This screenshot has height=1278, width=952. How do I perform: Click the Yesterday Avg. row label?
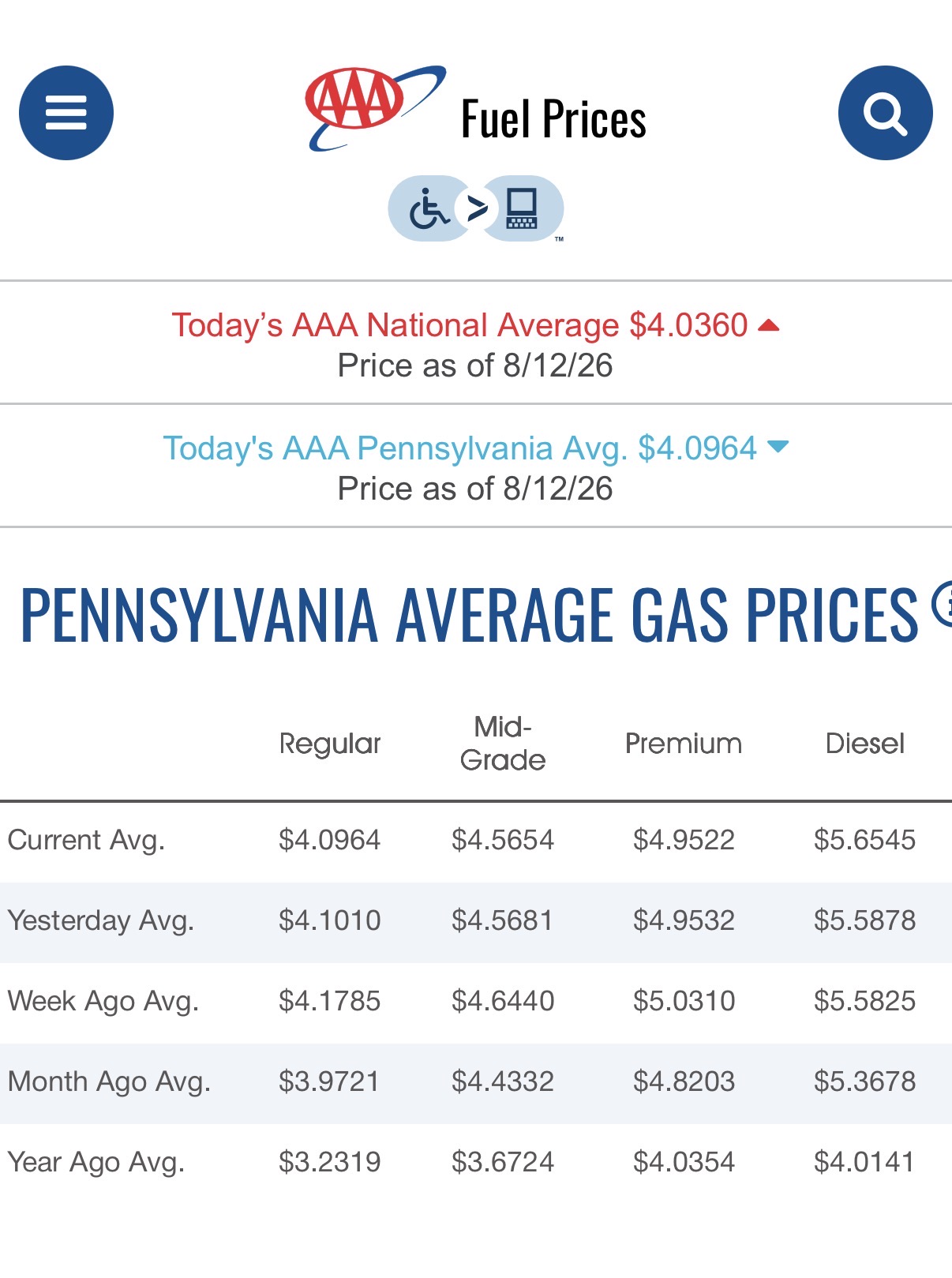101,920
